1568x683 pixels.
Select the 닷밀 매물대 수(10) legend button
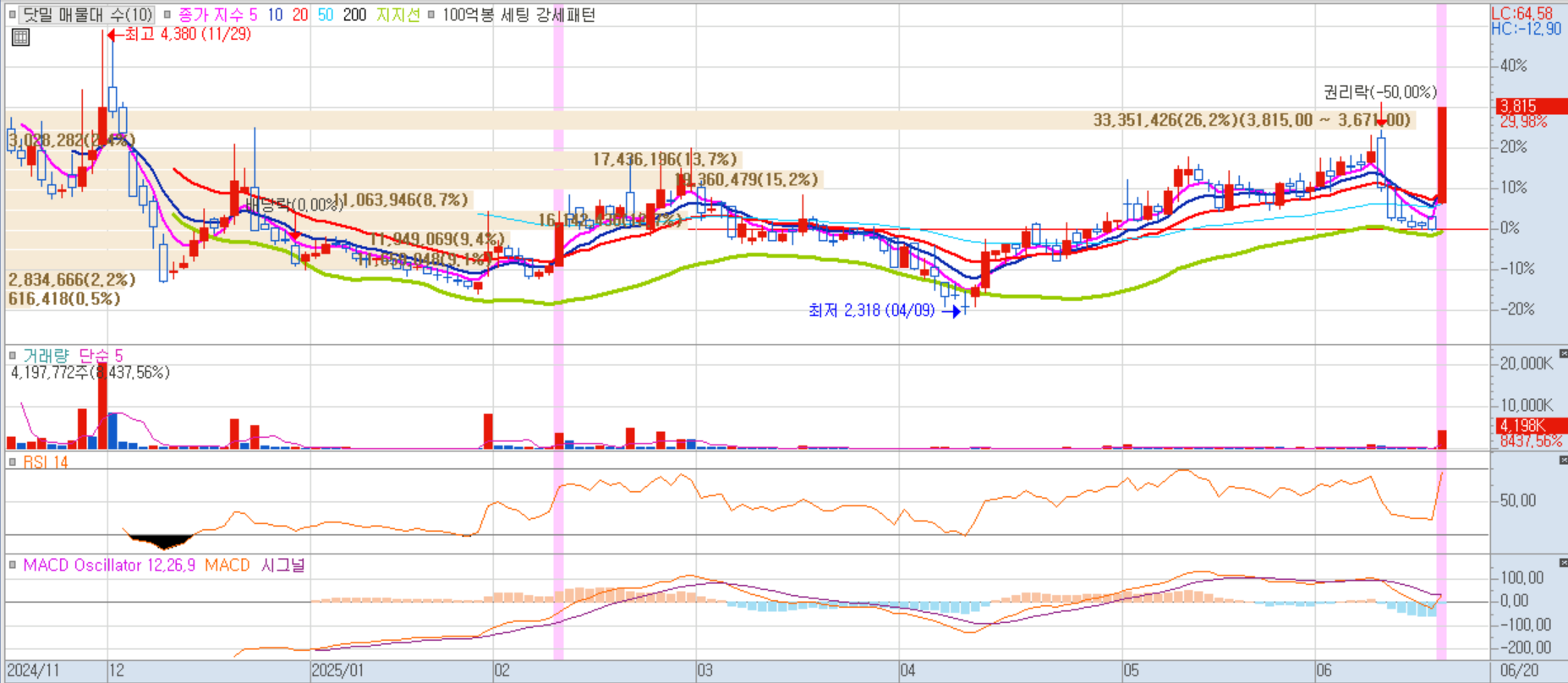[87, 14]
